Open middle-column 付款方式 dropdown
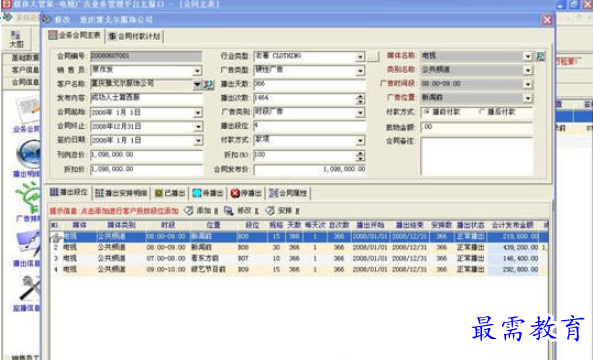This screenshot has height=360, width=593. (x=360, y=141)
